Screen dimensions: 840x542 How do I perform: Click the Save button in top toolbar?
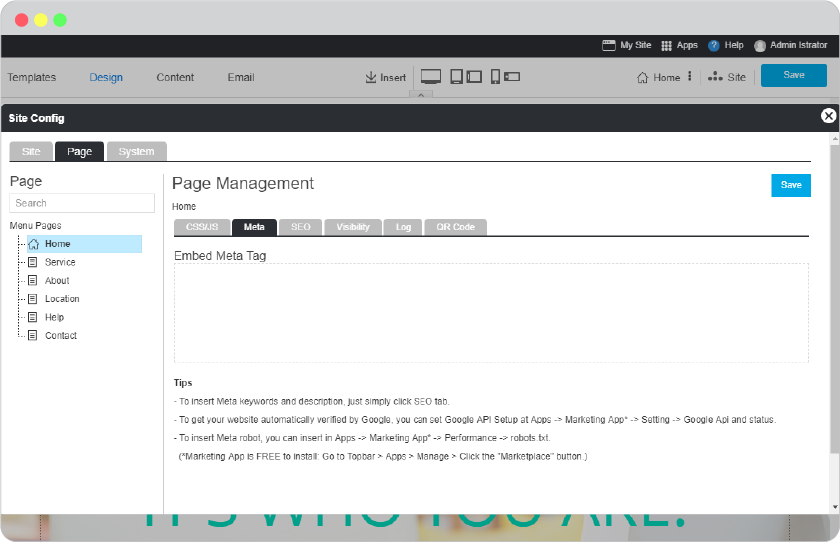(793, 76)
